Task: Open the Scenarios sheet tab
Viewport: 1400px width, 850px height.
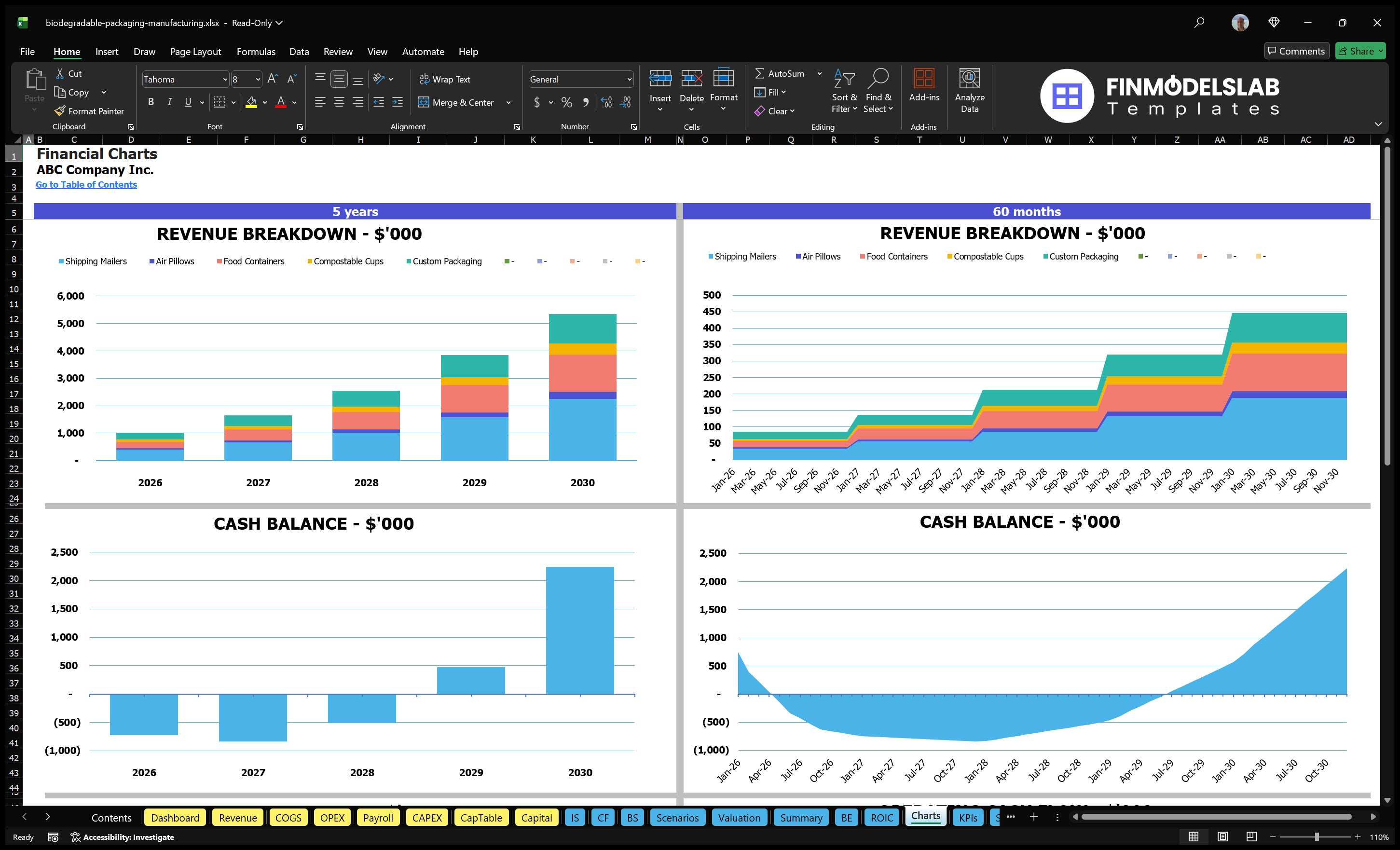Action: click(677, 818)
